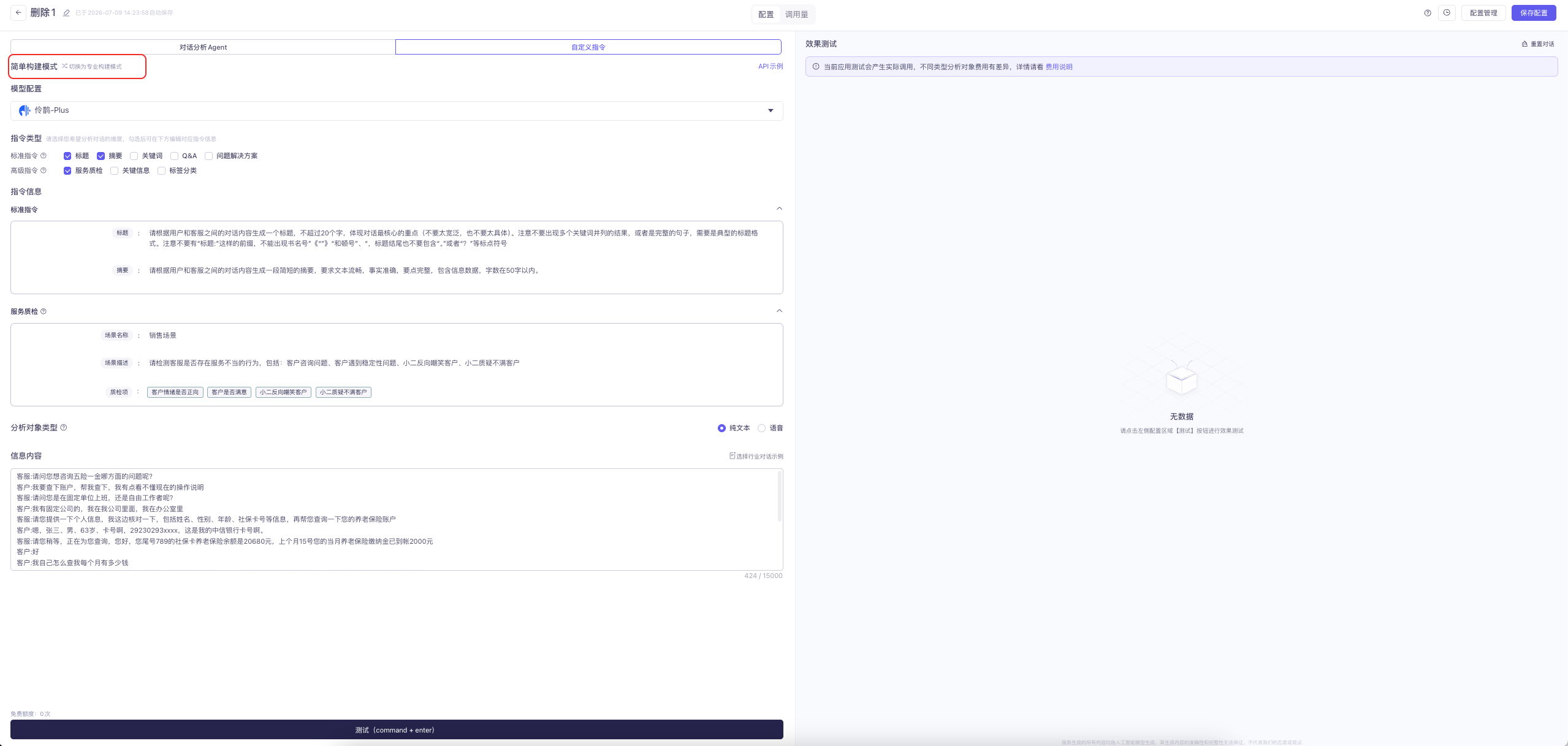Open the 费用说明 link
The image size is (1568, 746).
(1059, 67)
